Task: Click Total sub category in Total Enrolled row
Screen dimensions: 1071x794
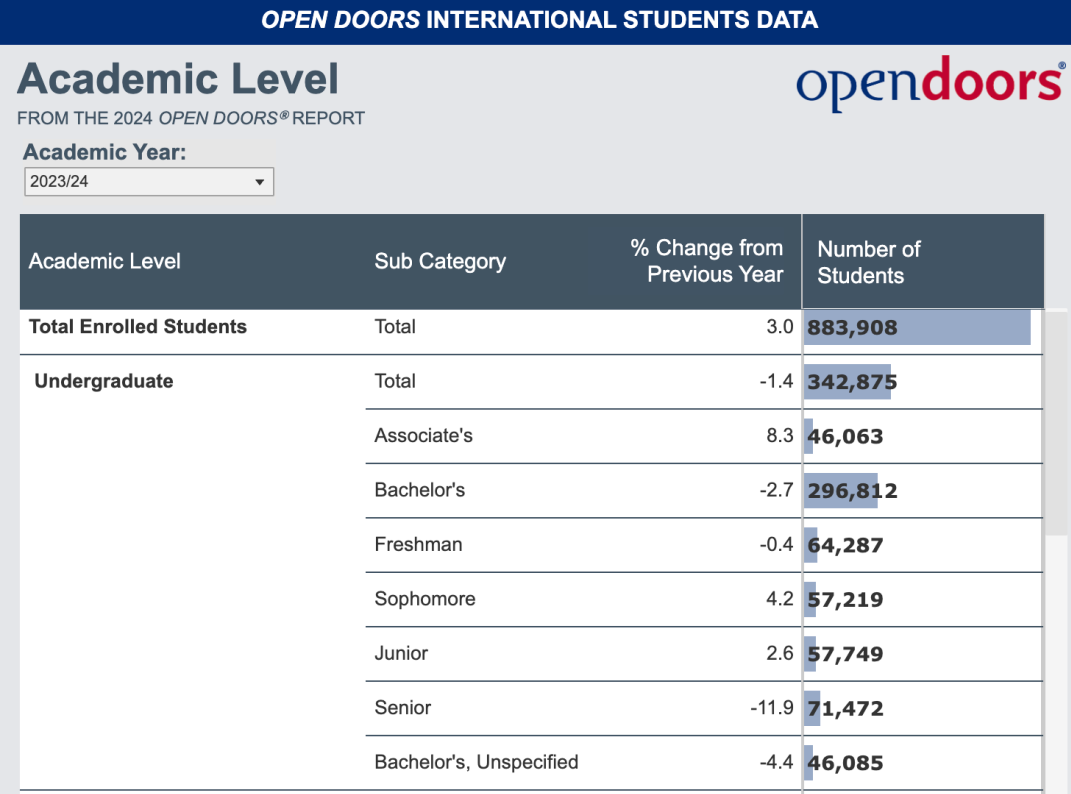Action: [395, 327]
